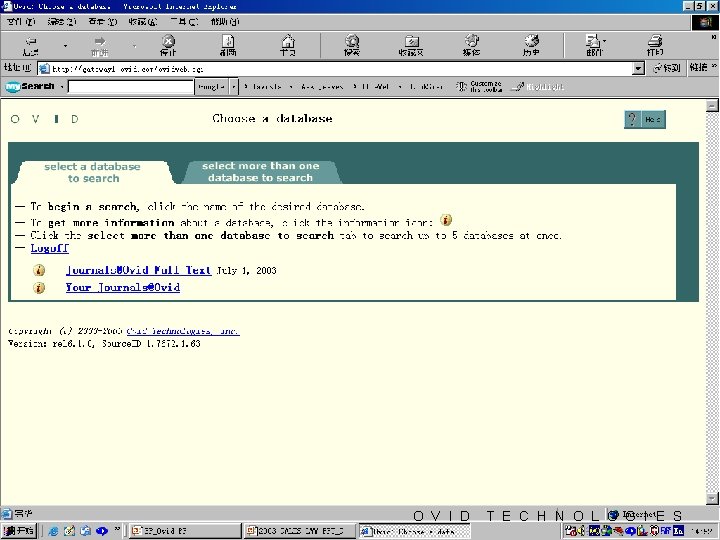Open Journals@Ovid Full Text database link

coord(138,270)
